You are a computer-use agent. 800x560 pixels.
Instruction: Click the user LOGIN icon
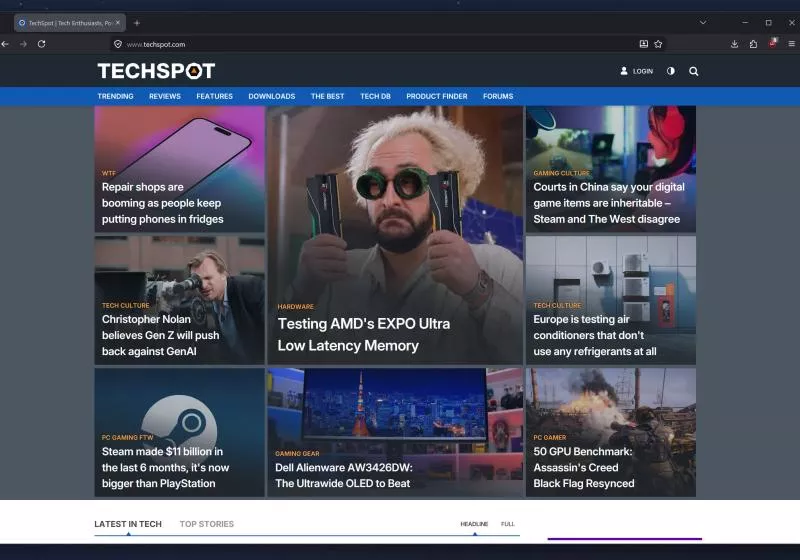[624, 71]
